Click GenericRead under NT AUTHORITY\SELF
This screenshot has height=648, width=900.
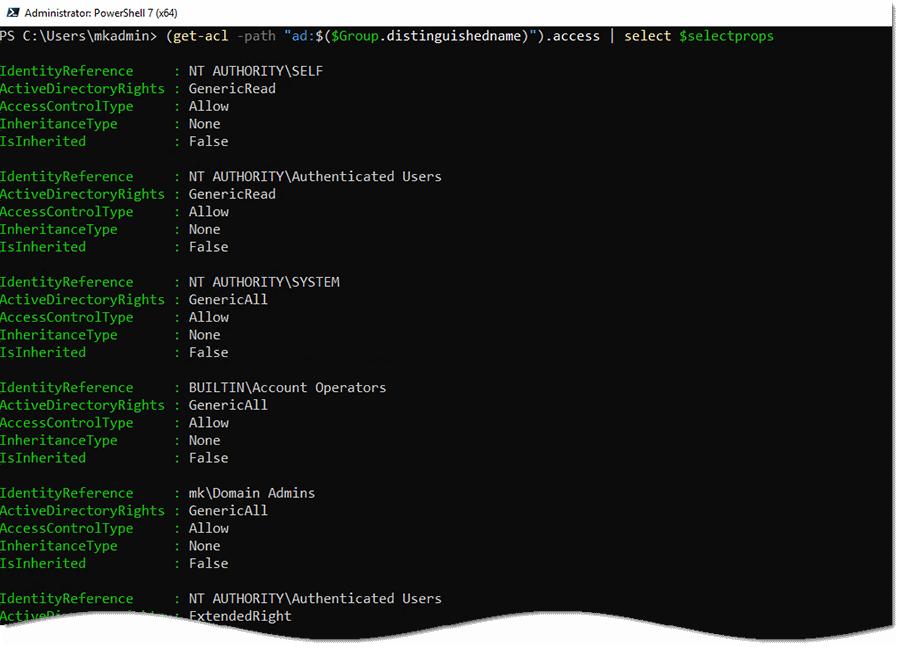(232, 89)
